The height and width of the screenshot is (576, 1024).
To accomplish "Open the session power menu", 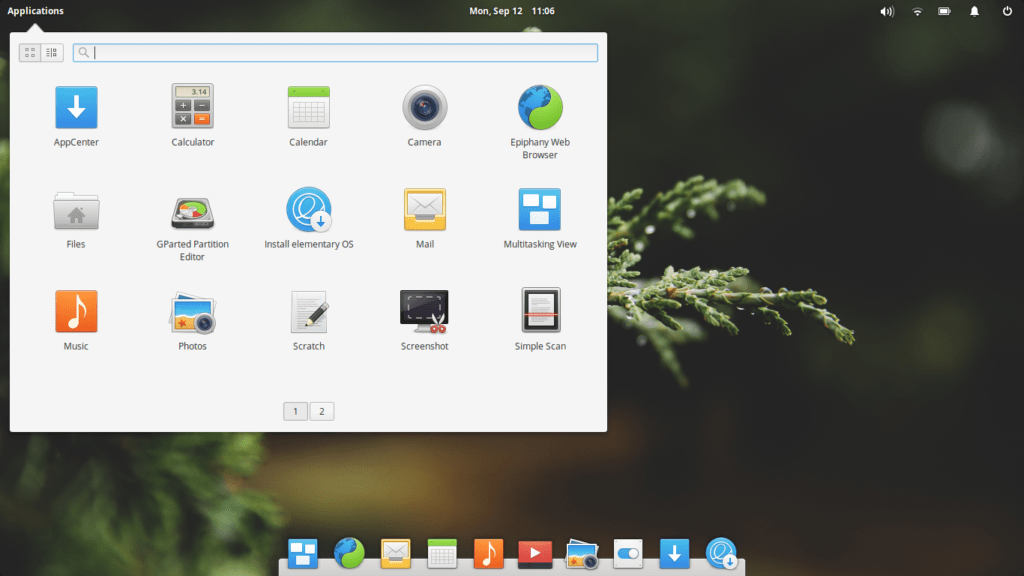I will [1006, 11].
